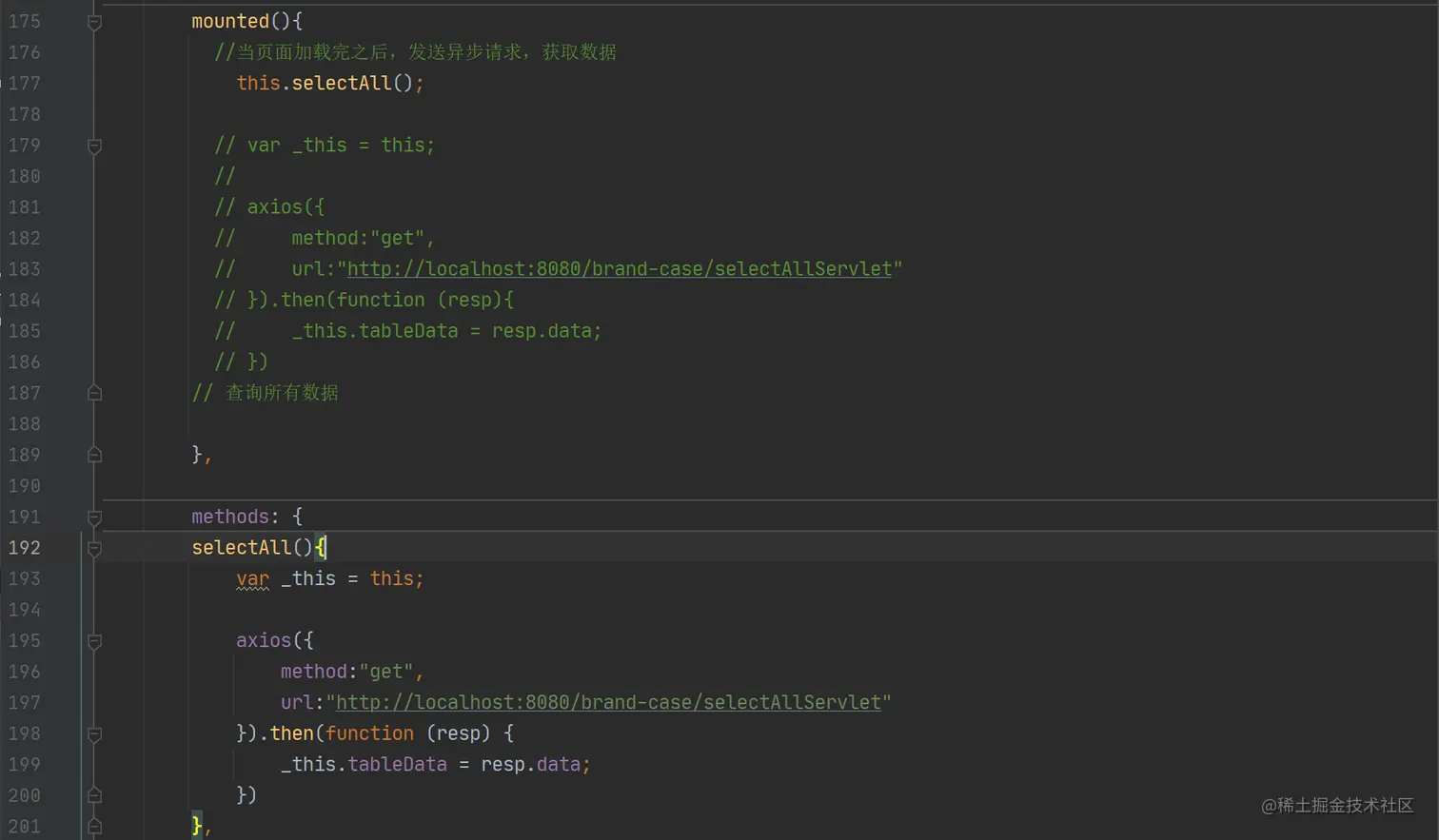Click the 'methods' property name on line 191
Image resolution: width=1439 pixels, height=840 pixels.
[230, 517]
